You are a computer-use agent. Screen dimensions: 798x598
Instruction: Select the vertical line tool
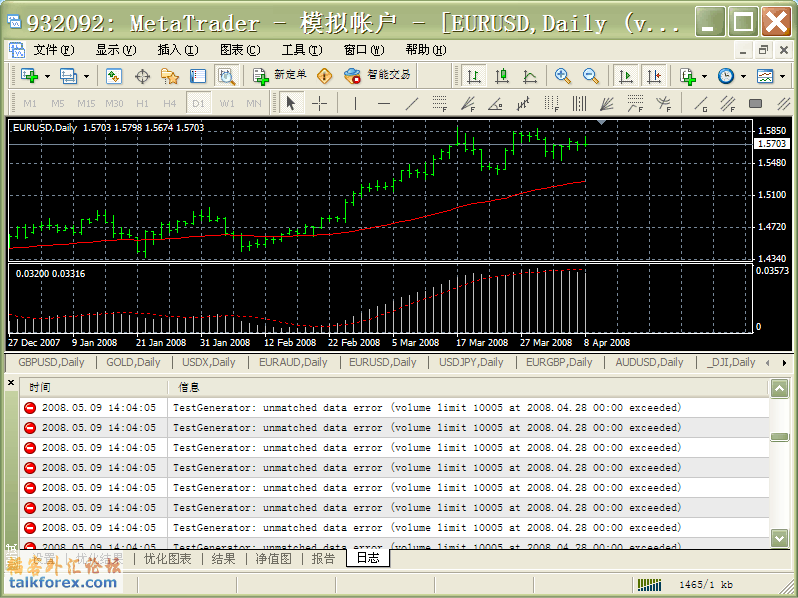click(x=355, y=104)
